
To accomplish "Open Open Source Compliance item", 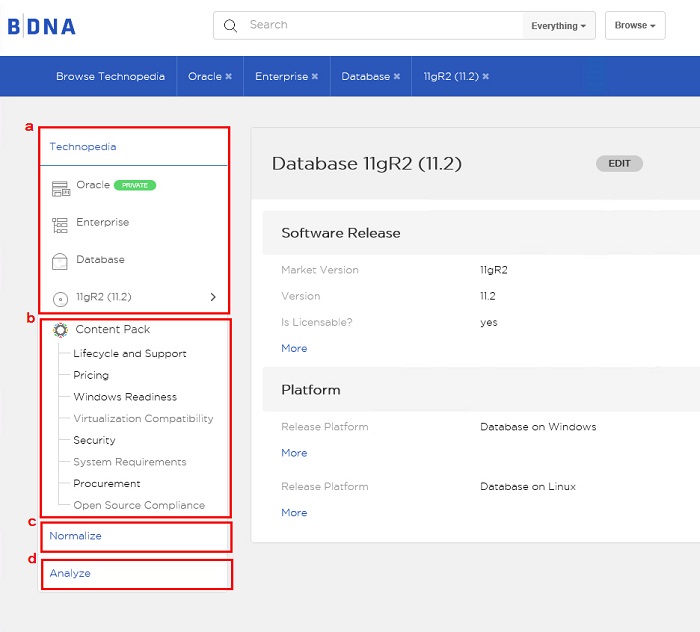I will pos(139,505).
